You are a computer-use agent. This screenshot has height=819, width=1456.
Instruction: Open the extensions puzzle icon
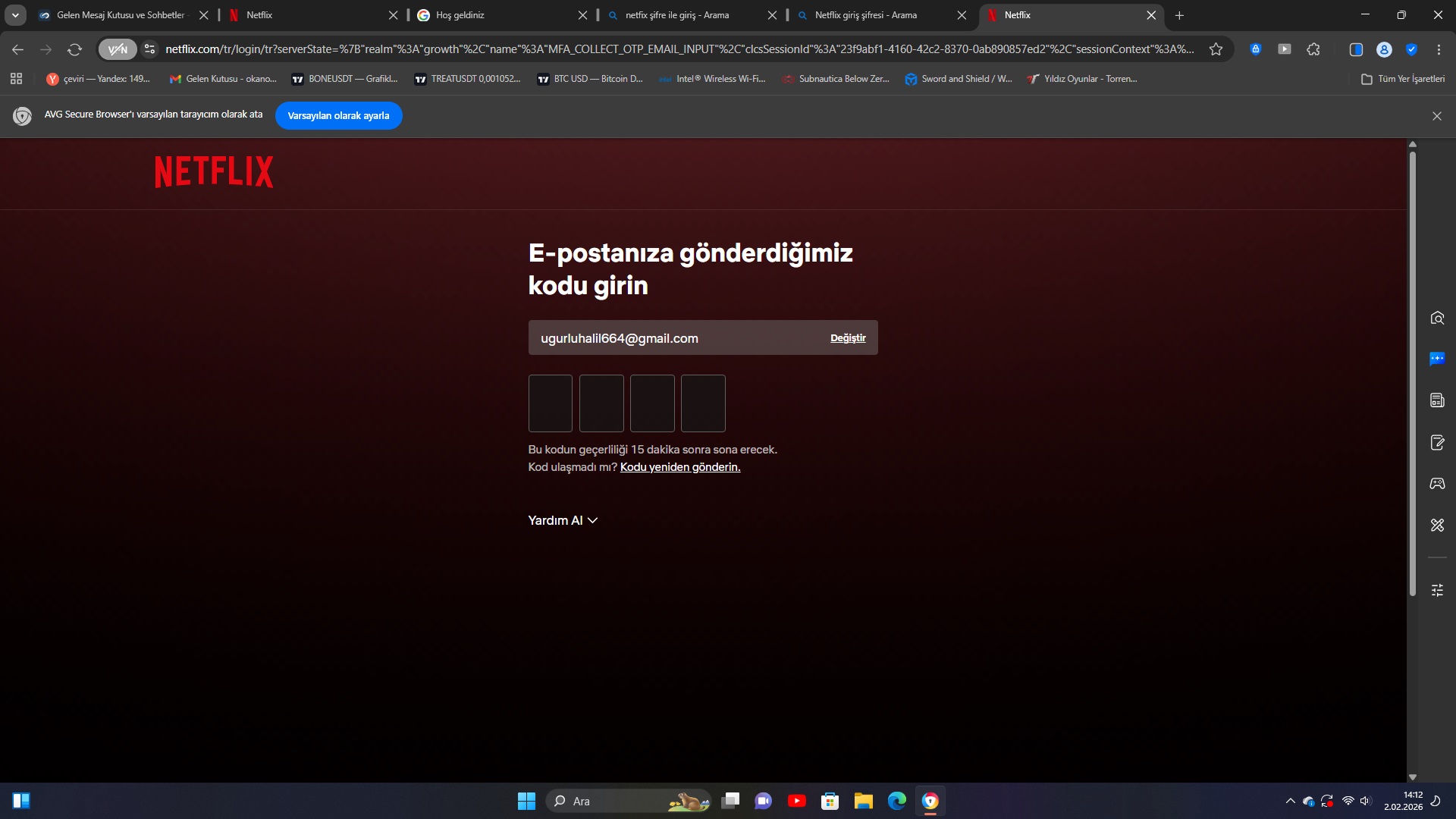[1313, 49]
